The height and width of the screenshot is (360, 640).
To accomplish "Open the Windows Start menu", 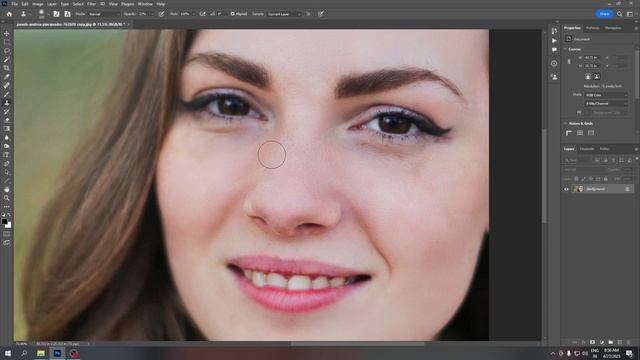I will (x=8, y=353).
